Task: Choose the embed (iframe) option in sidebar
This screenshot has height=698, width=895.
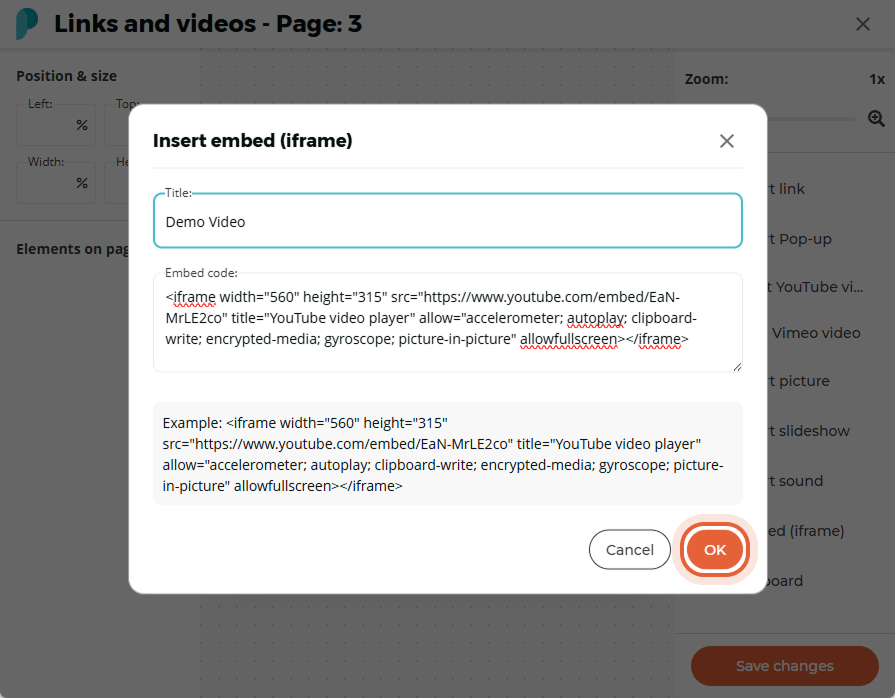Action: pyautogui.click(x=806, y=531)
